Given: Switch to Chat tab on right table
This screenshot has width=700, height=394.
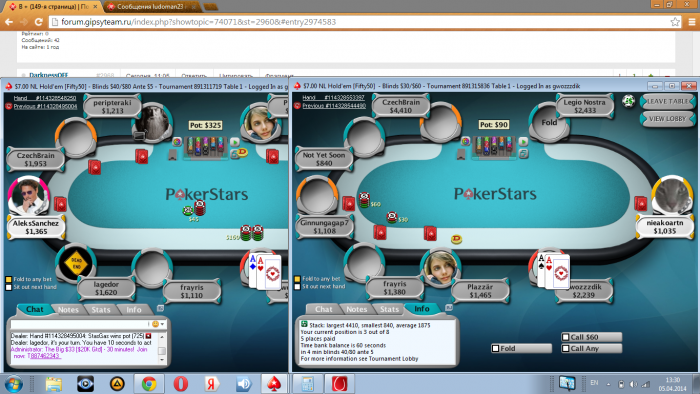Looking at the screenshot, I should (323, 309).
